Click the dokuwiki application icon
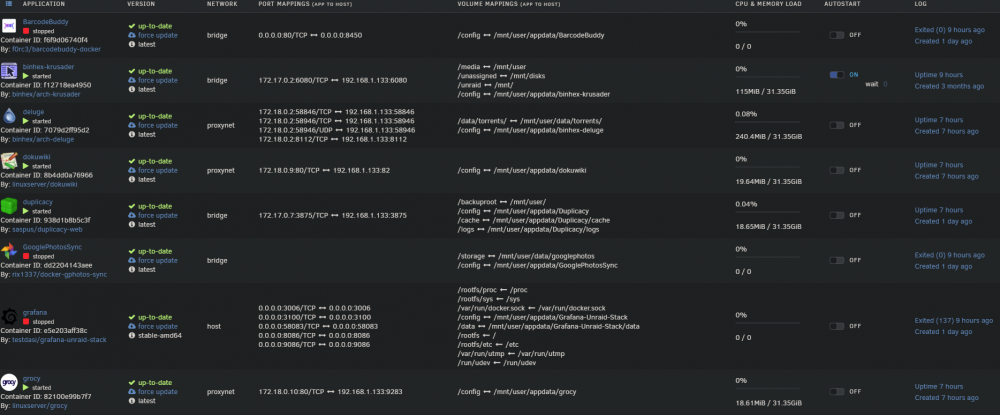1000x415 pixels. (9, 161)
